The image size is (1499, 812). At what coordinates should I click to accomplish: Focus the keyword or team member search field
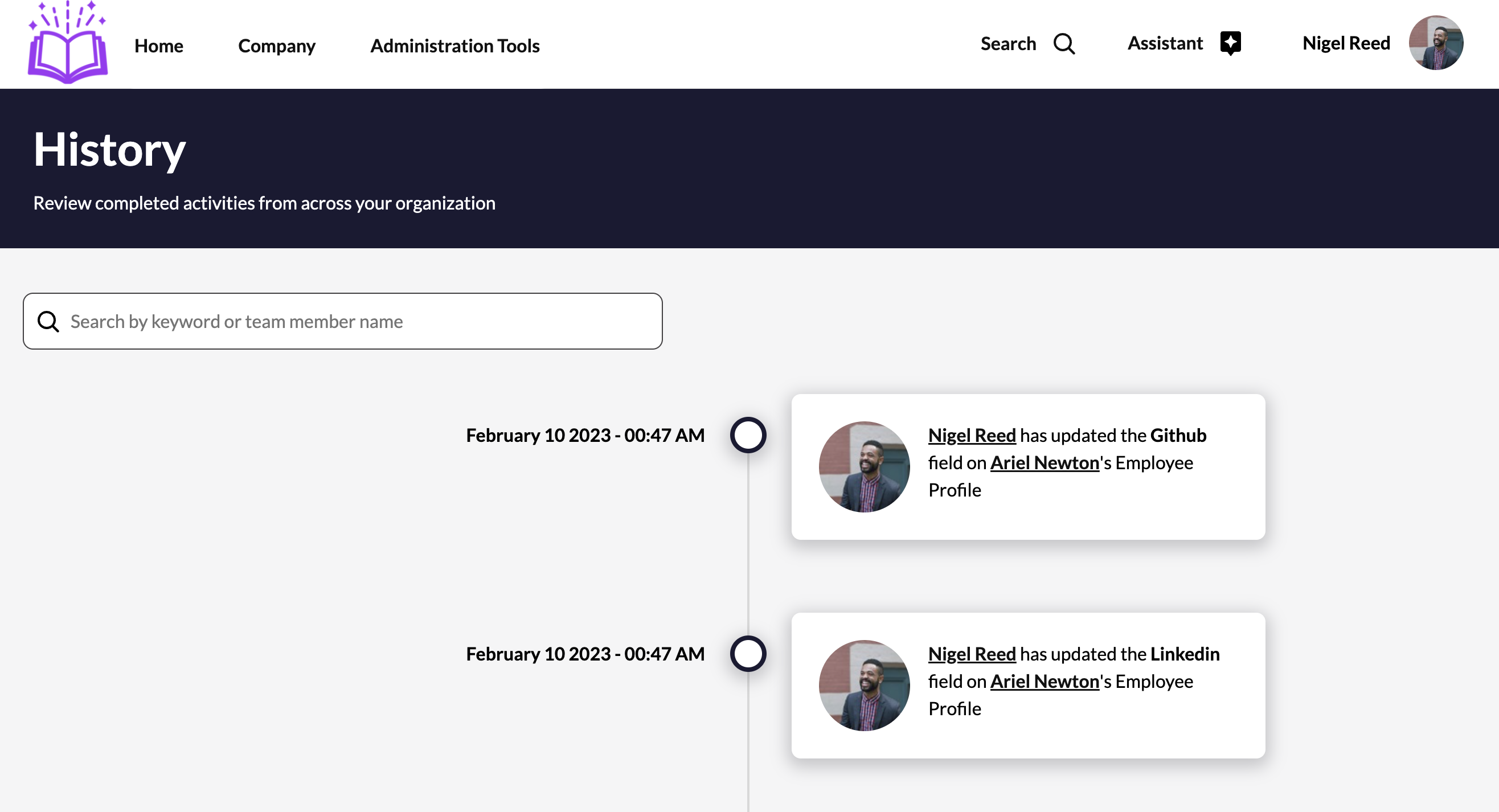(361, 322)
